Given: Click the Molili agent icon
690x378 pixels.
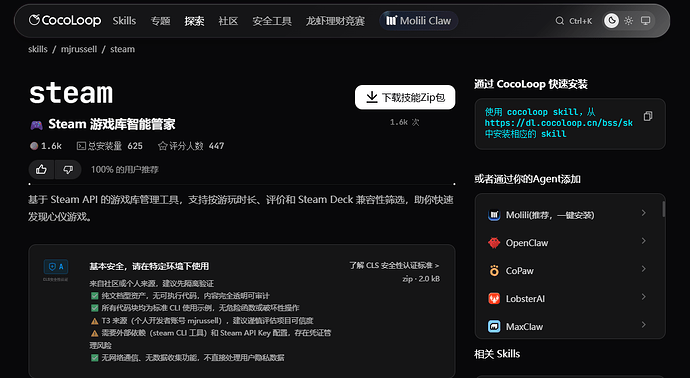Looking at the screenshot, I should [494, 215].
